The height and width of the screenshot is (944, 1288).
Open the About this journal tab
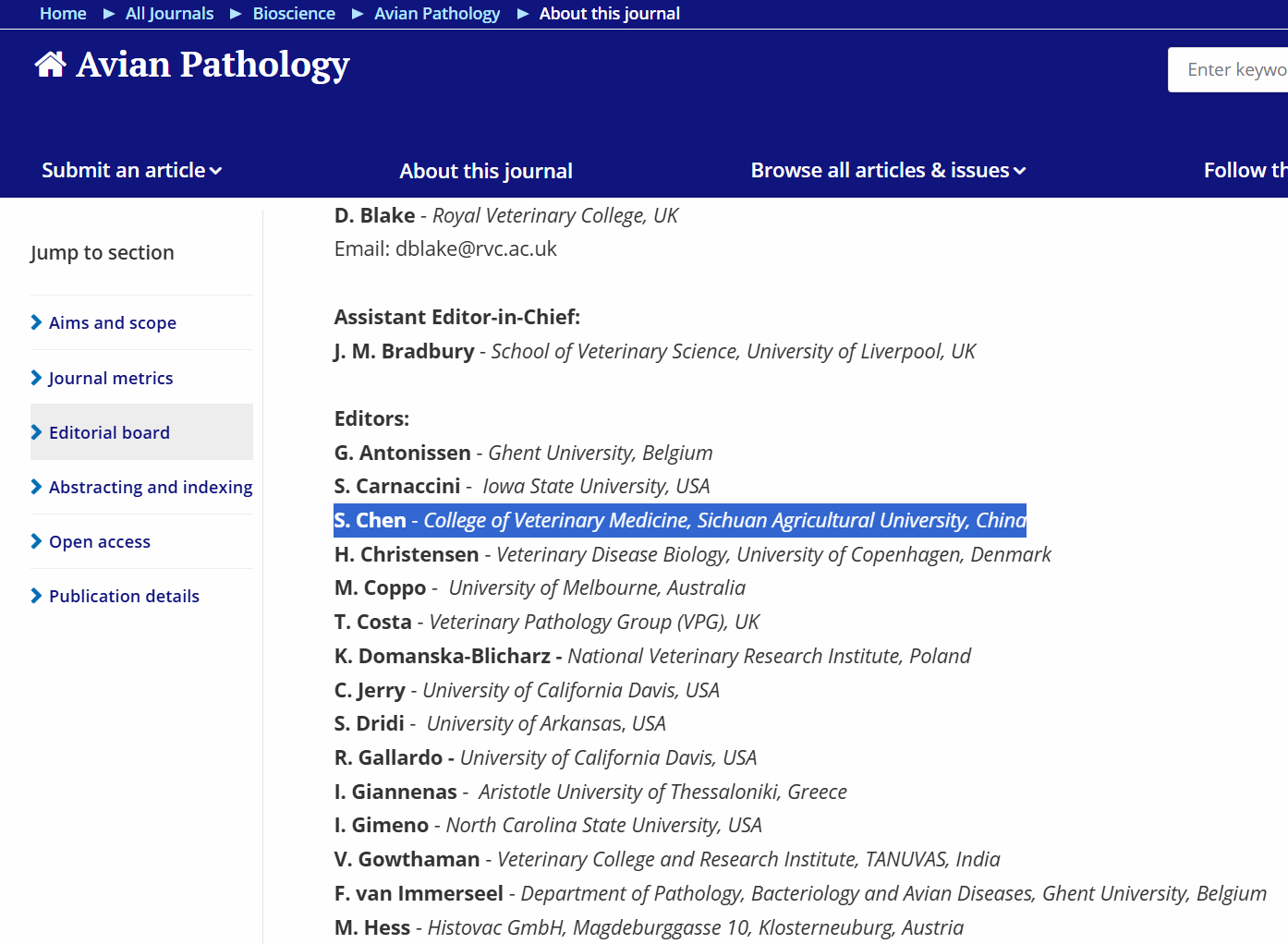486,171
